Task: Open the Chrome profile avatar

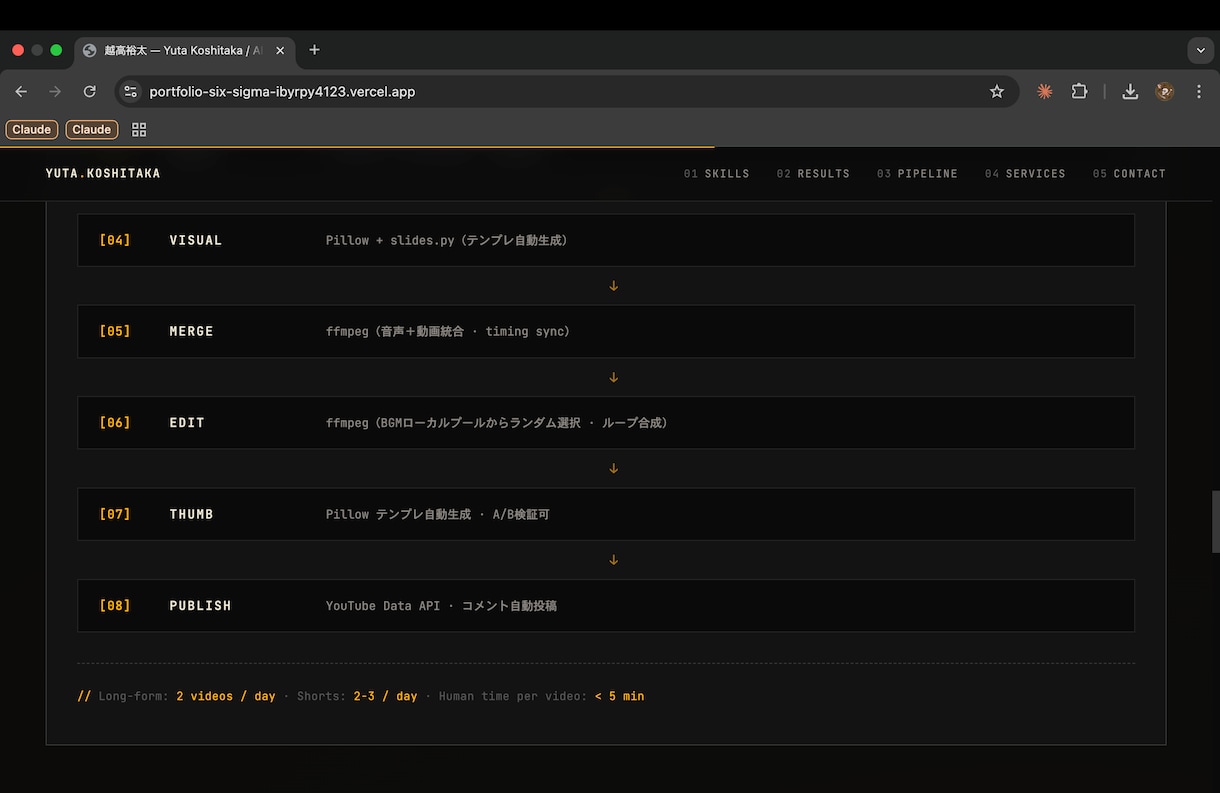Action: coord(1165,92)
